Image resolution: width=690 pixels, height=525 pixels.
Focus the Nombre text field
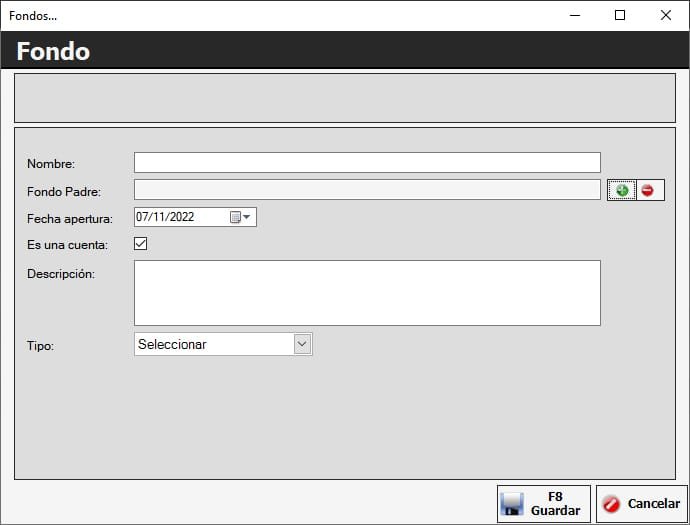pos(367,163)
